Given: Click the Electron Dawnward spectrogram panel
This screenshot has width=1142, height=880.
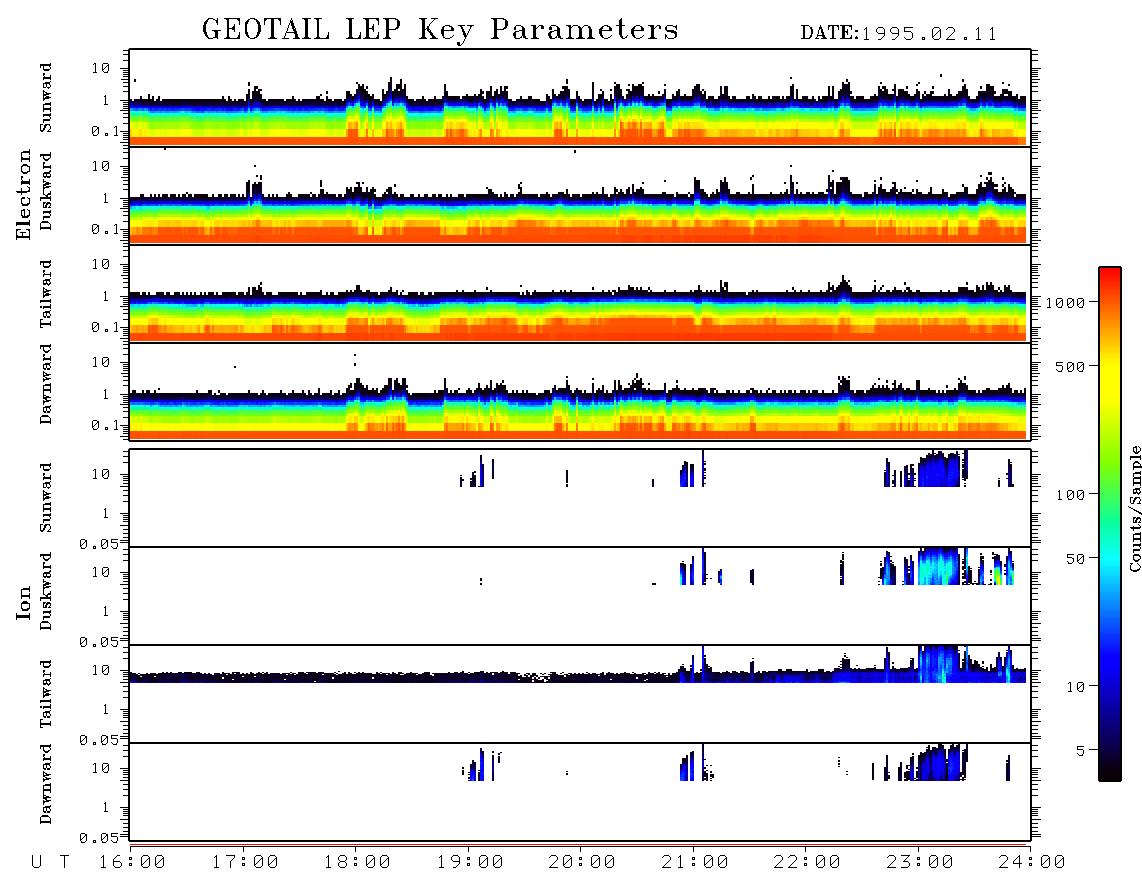Looking at the screenshot, I should [x=580, y=391].
